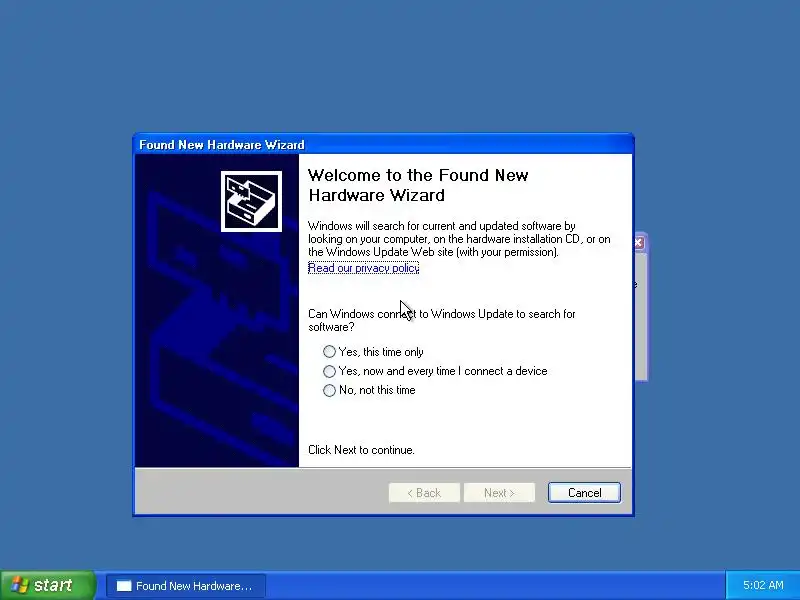Click the grayed-out Back button

coord(424,492)
